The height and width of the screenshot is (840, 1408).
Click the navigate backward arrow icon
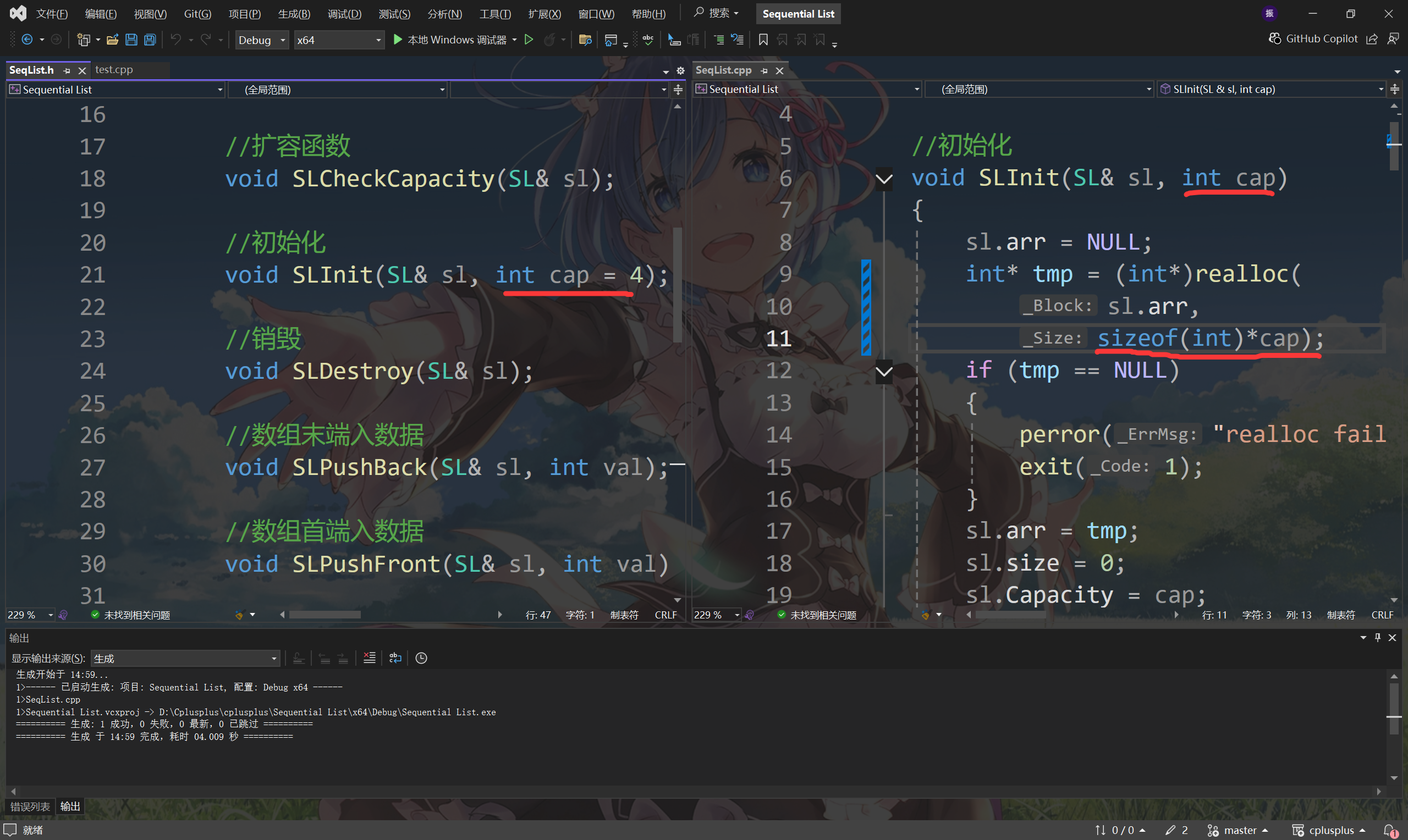coord(26,40)
